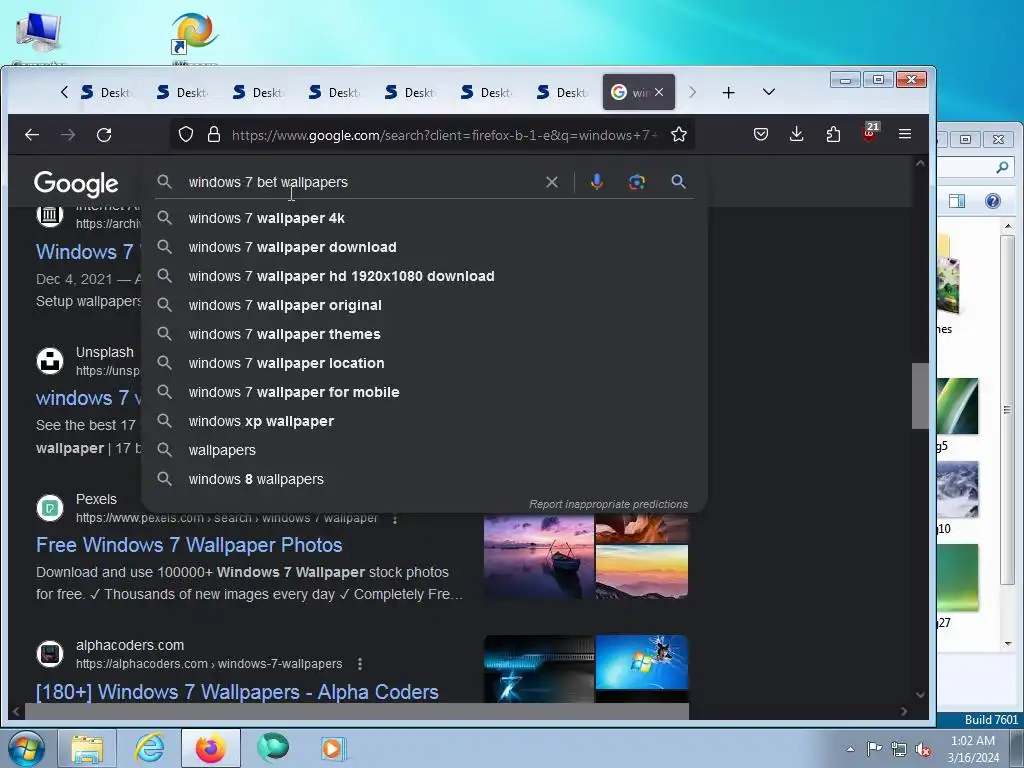This screenshot has width=1024, height=768.
Task: Clear the Google search box with X
Action: 552,182
